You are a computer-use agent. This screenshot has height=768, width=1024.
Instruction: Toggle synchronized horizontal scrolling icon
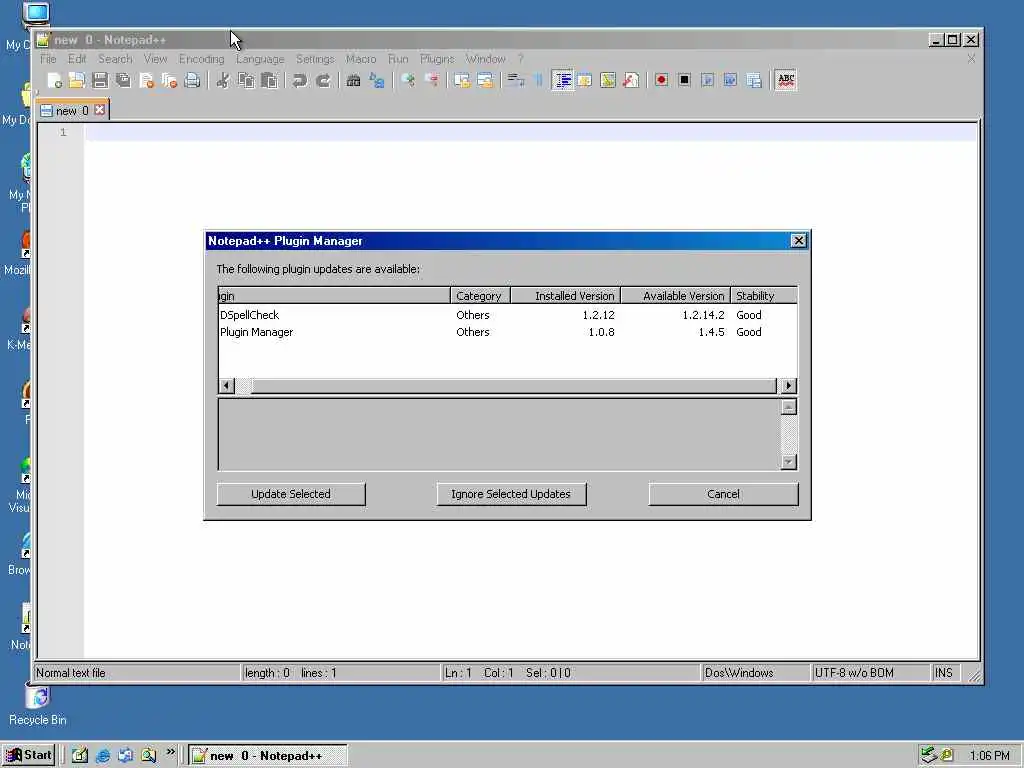pyautogui.click(x=485, y=80)
